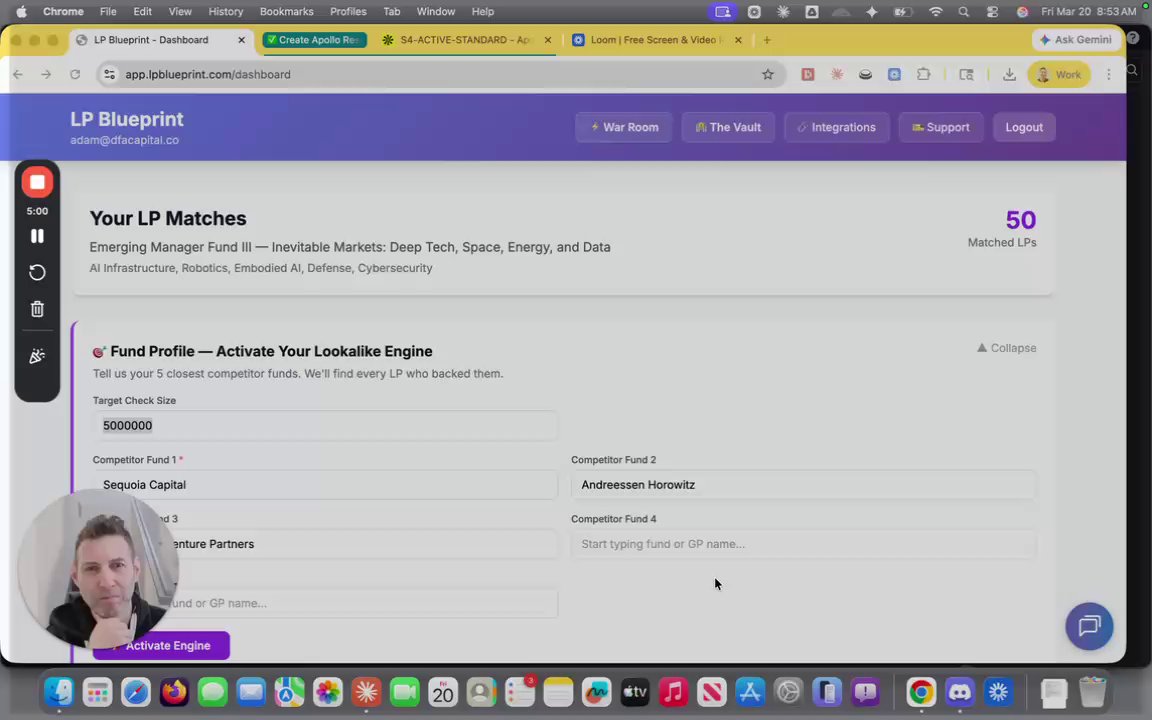This screenshot has width=1152, height=720.
Task: Go back to the previous page
Action: (18, 74)
